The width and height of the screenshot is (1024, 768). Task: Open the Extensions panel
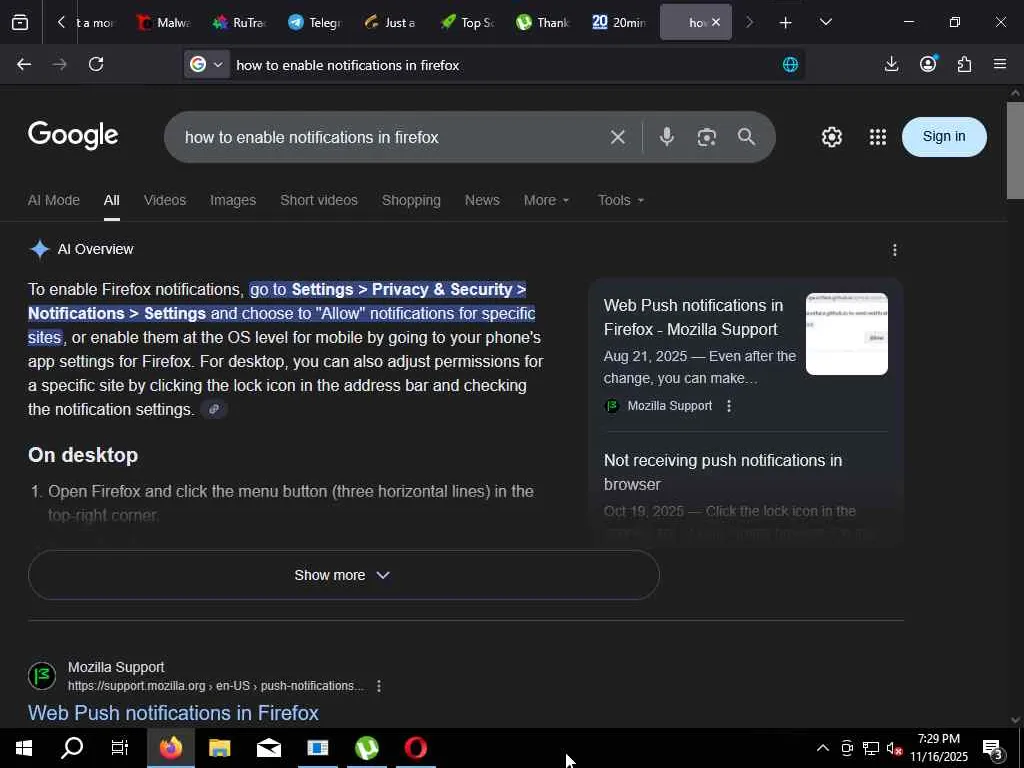click(965, 64)
